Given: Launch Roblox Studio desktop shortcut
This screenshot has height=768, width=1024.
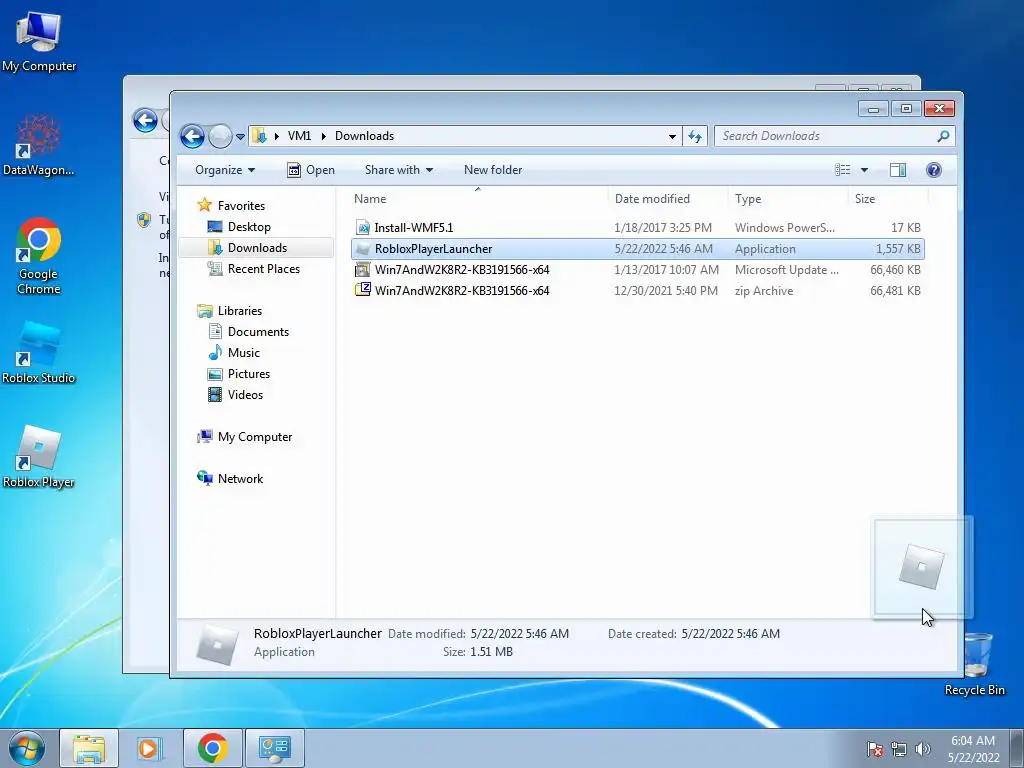Looking at the screenshot, I should coord(39,353).
